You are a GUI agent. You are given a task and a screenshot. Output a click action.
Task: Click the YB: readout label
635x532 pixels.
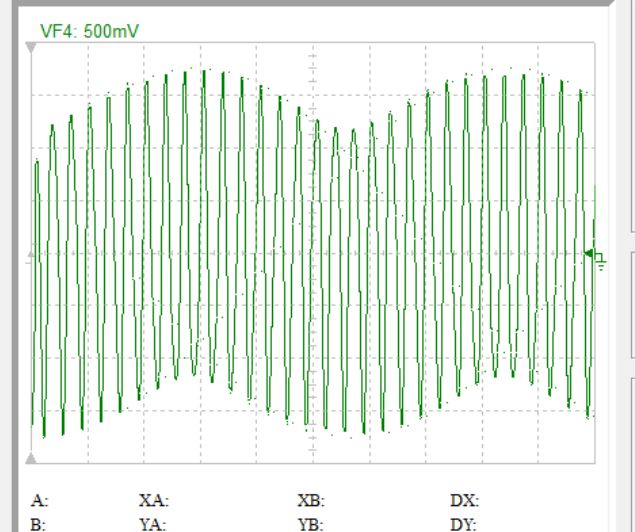click(x=310, y=525)
